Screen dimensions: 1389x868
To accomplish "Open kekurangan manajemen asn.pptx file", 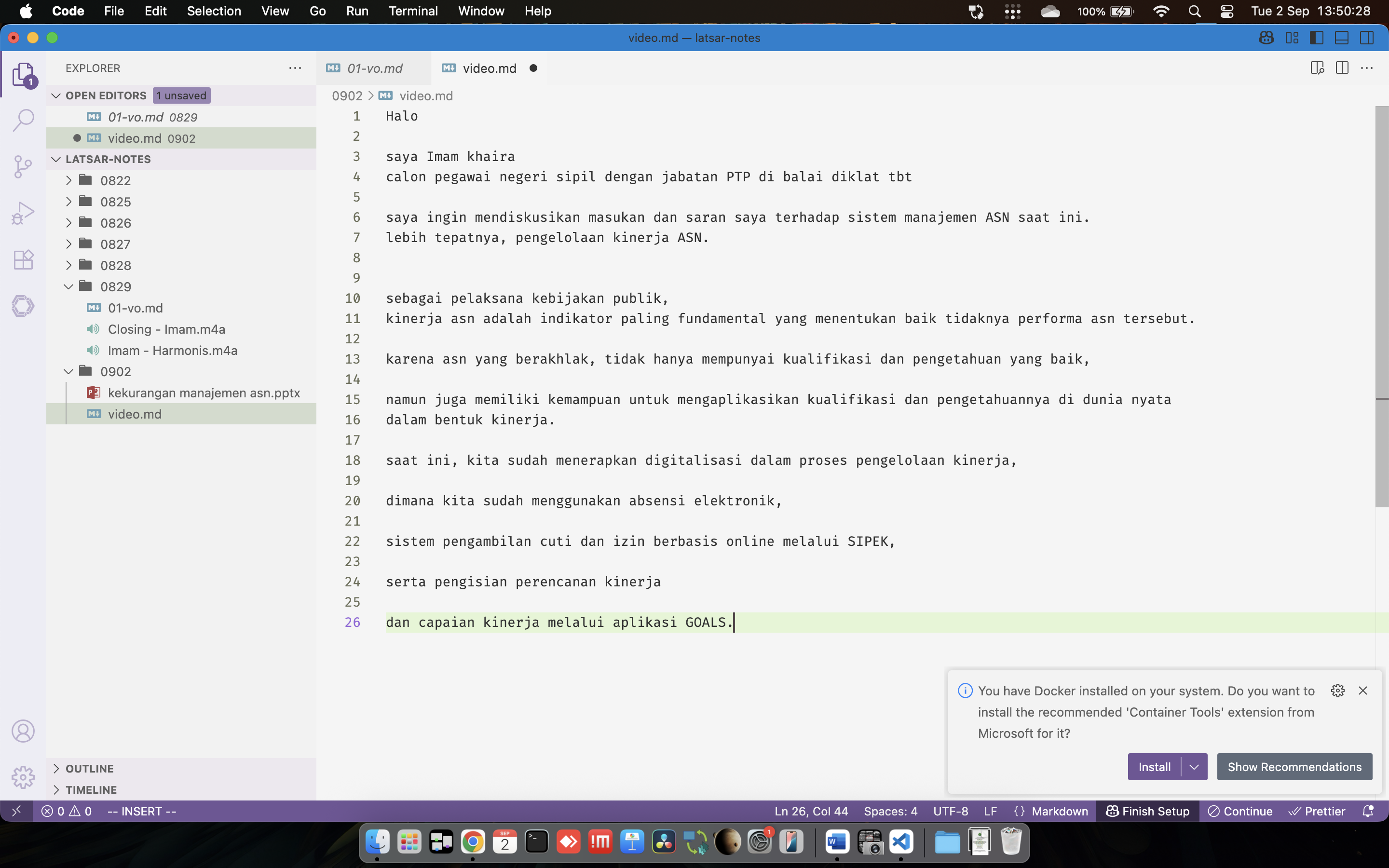I will click(204, 393).
